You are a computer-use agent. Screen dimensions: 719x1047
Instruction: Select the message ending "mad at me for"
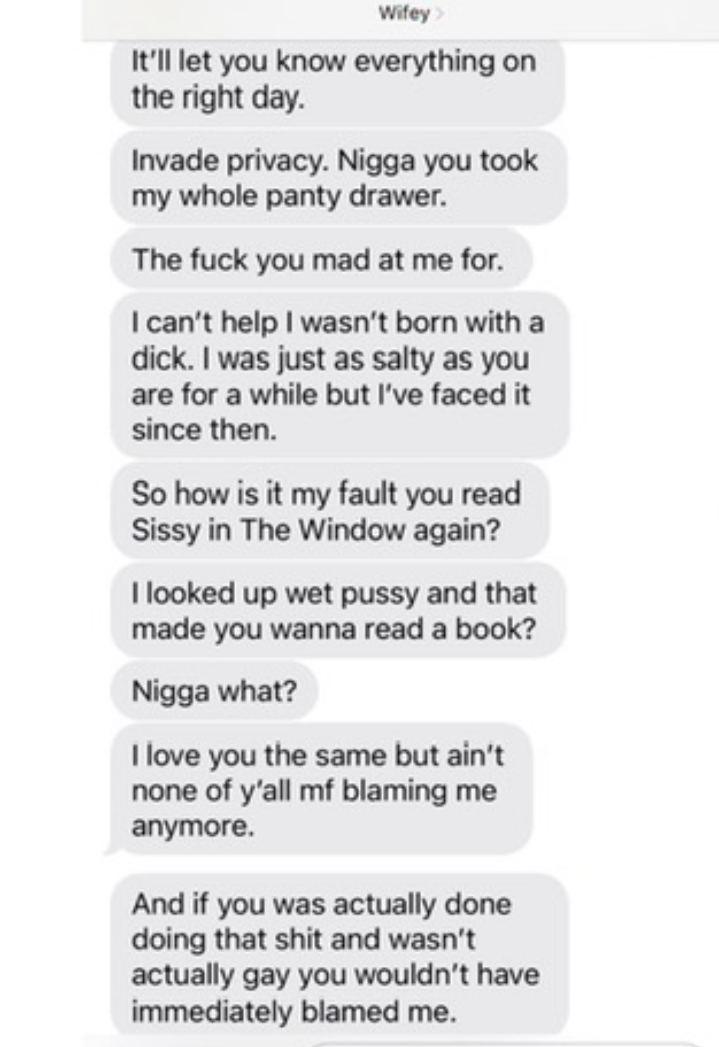coord(321,259)
